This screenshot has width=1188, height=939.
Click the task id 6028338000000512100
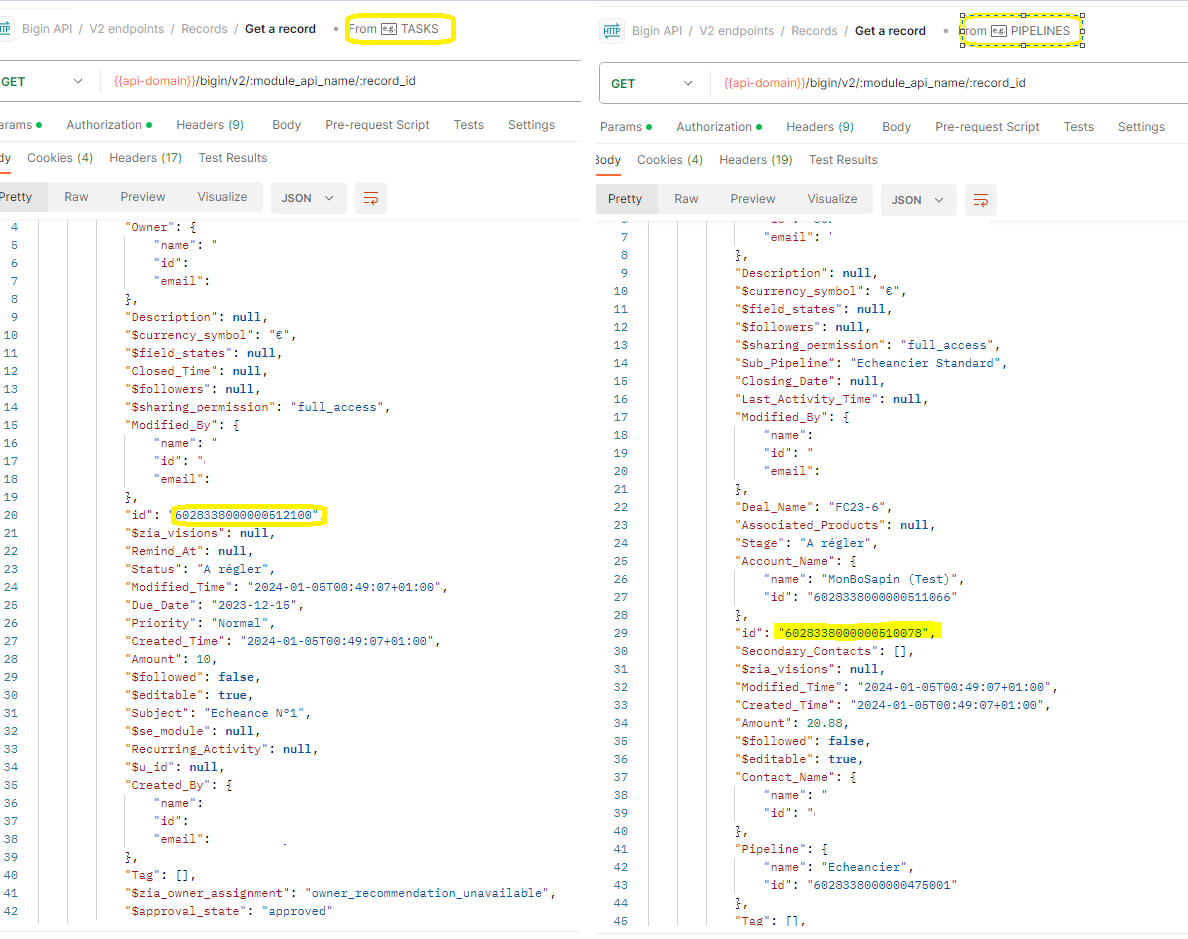(x=243, y=515)
